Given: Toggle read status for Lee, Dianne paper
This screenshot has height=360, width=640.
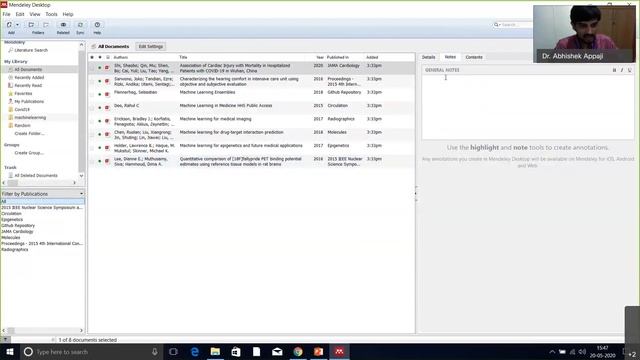Looking at the screenshot, I should click(x=100, y=161).
